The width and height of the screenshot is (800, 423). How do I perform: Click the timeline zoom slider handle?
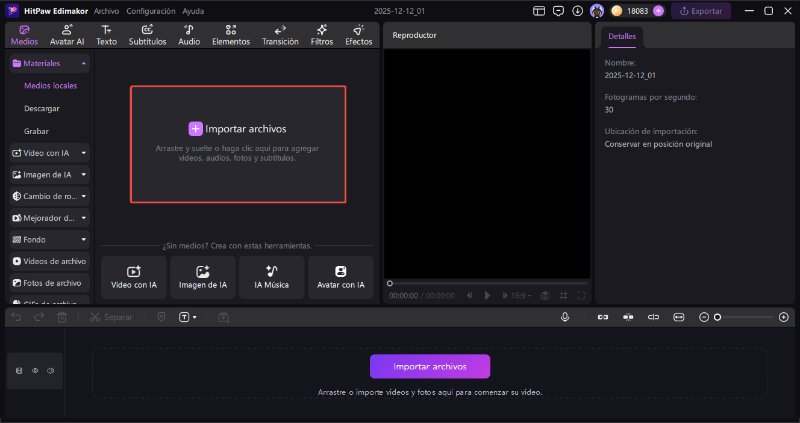point(717,317)
